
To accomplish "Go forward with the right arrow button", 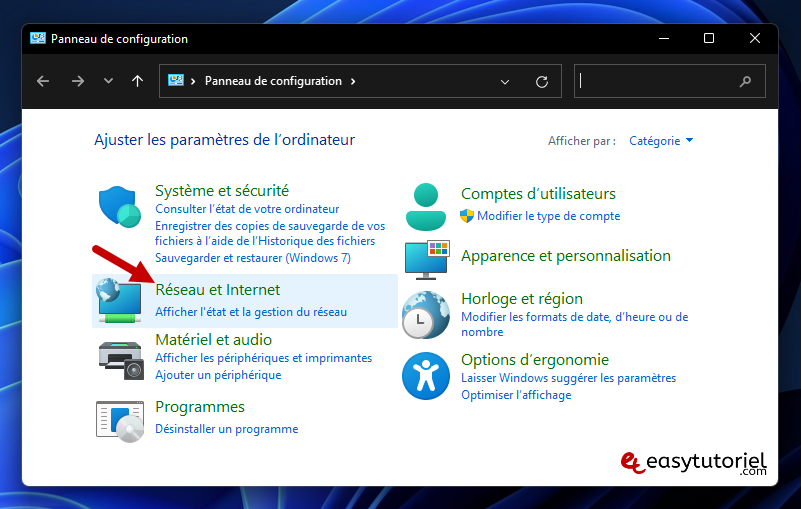I will 78,81.
